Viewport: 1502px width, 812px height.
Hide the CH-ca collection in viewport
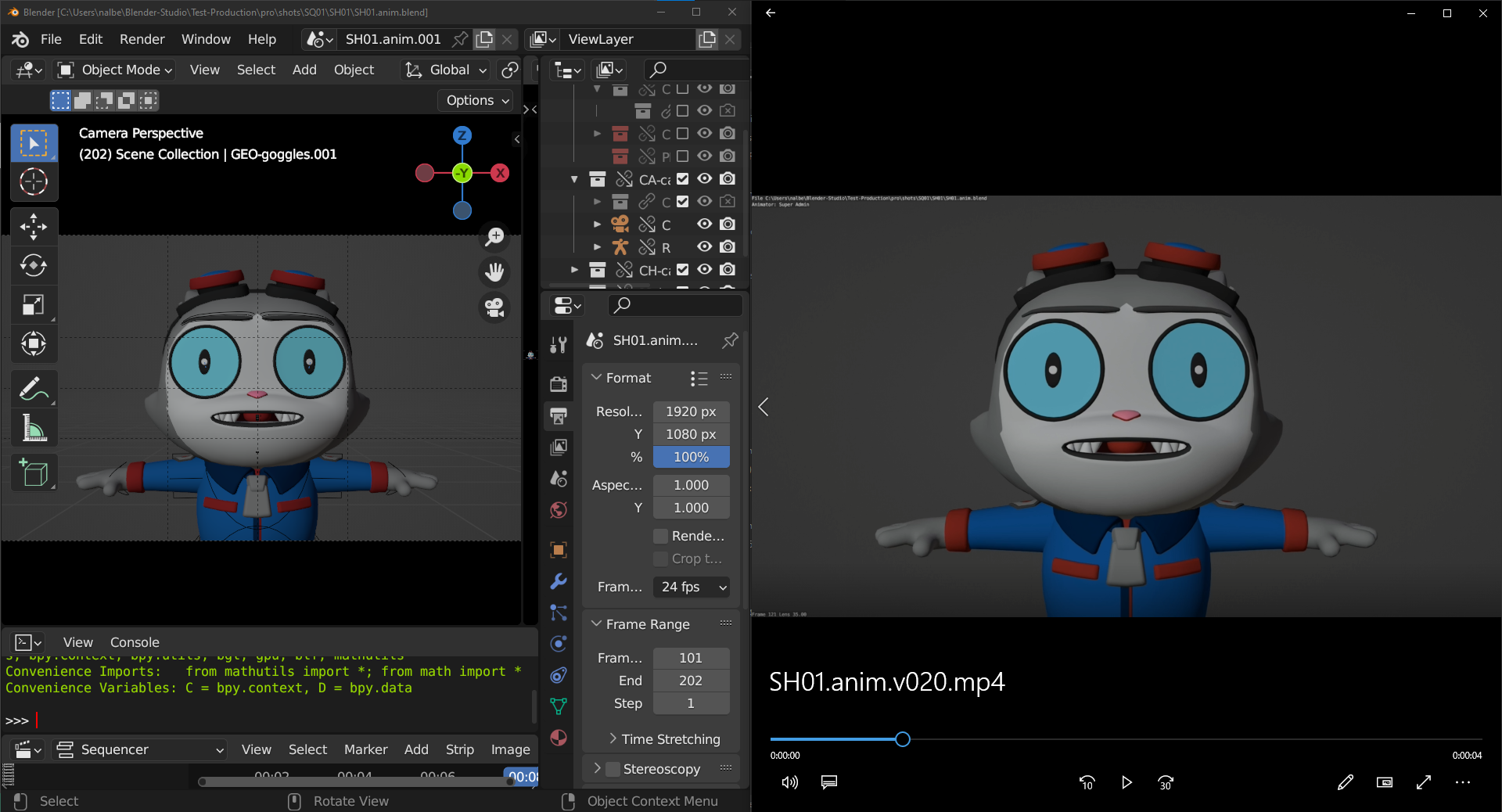(x=705, y=270)
